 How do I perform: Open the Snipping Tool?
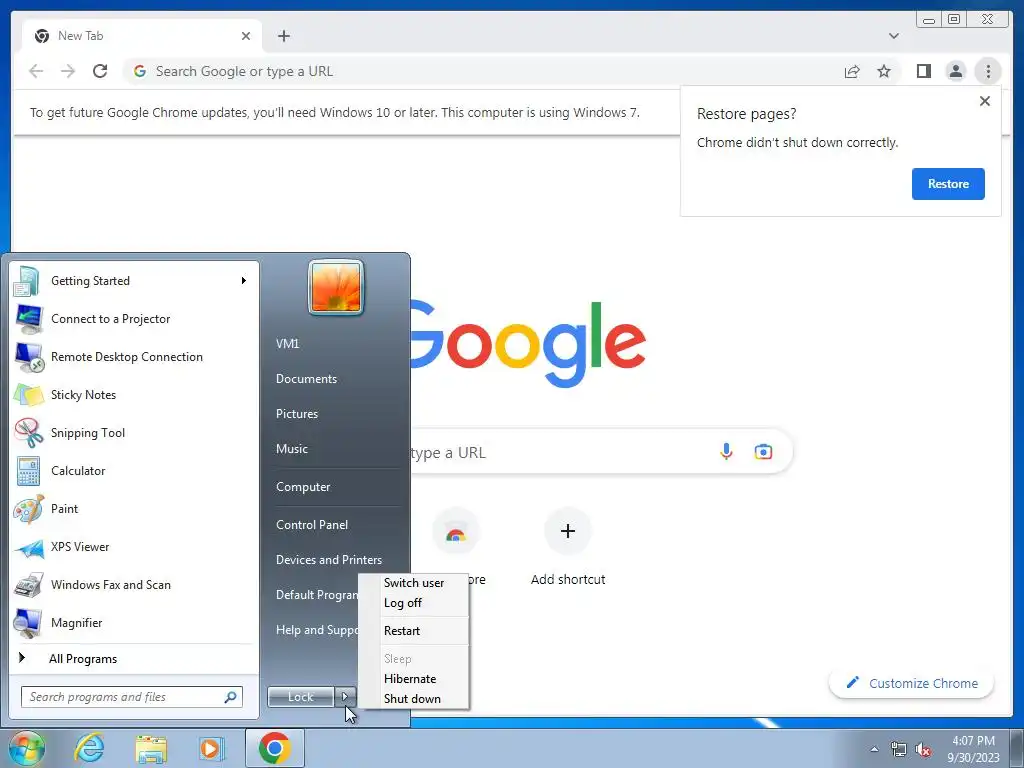pos(133,432)
